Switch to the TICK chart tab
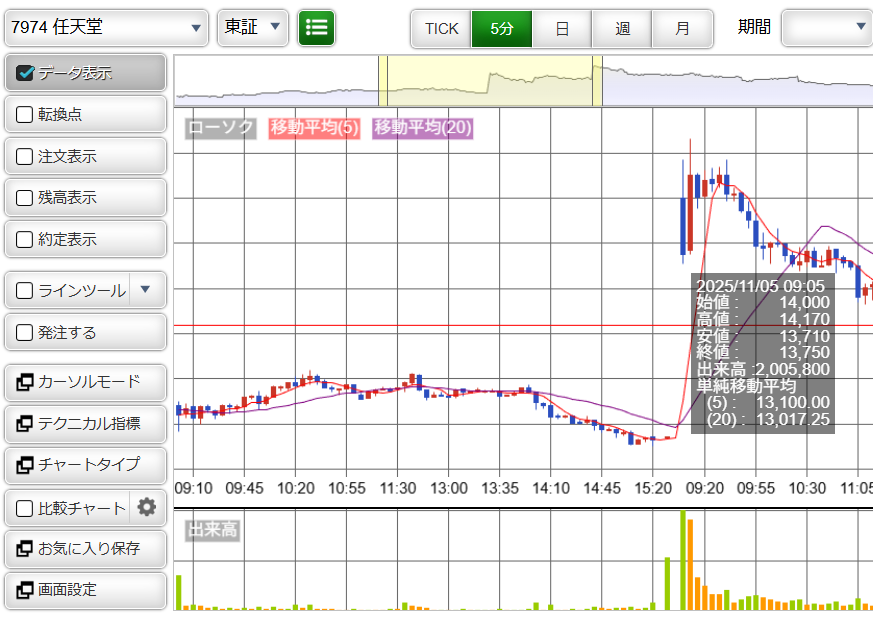The height and width of the screenshot is (631, 873). coord(441,28)
